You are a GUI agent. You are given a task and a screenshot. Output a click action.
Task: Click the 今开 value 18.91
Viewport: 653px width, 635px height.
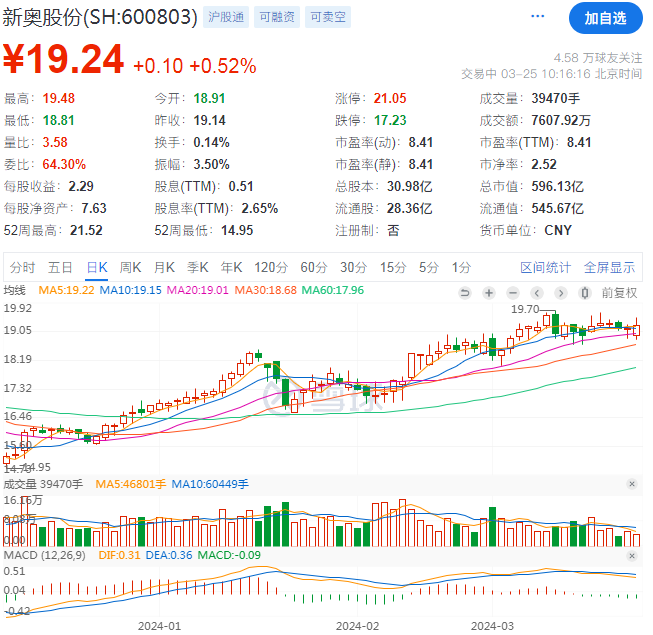click(x=209, y=98)
